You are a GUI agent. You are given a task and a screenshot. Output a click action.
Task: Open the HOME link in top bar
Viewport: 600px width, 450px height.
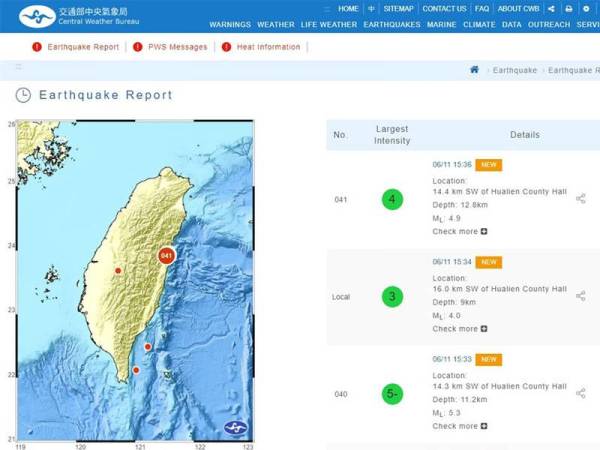348,9
